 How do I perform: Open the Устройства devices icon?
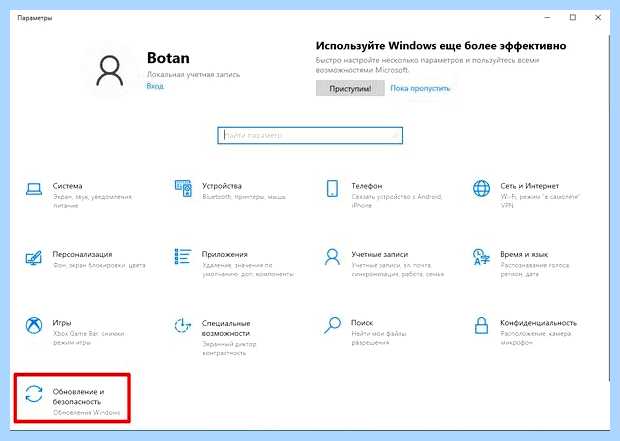click(183, 188)
